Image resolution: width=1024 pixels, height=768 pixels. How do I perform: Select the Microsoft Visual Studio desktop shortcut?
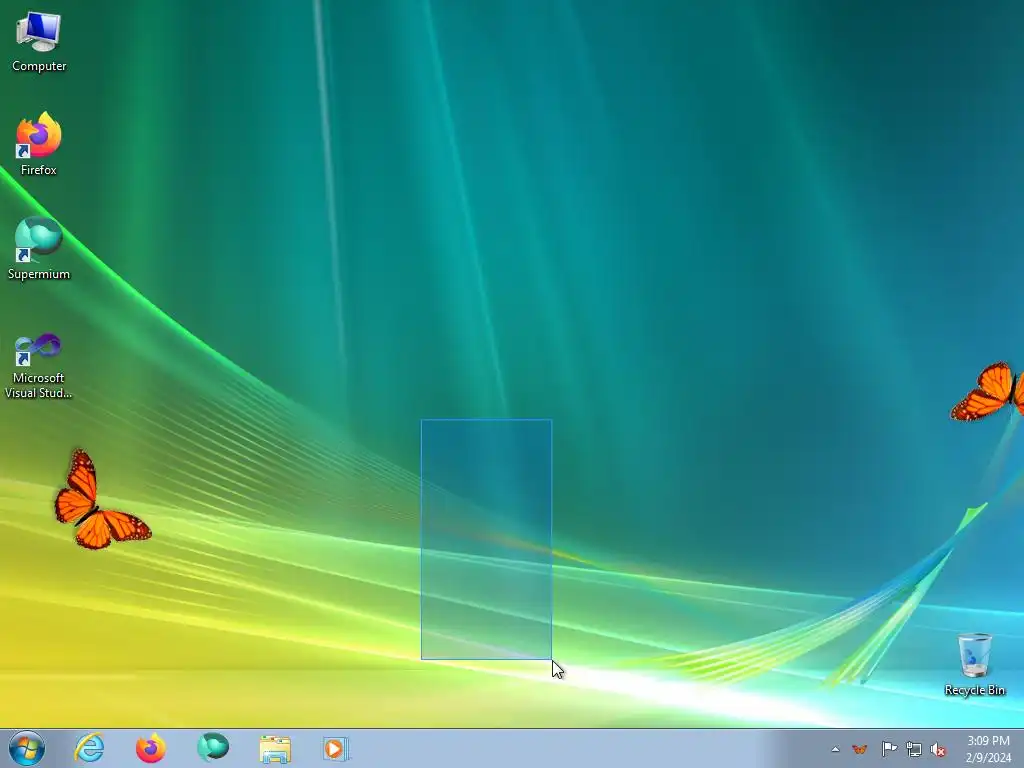39,366
